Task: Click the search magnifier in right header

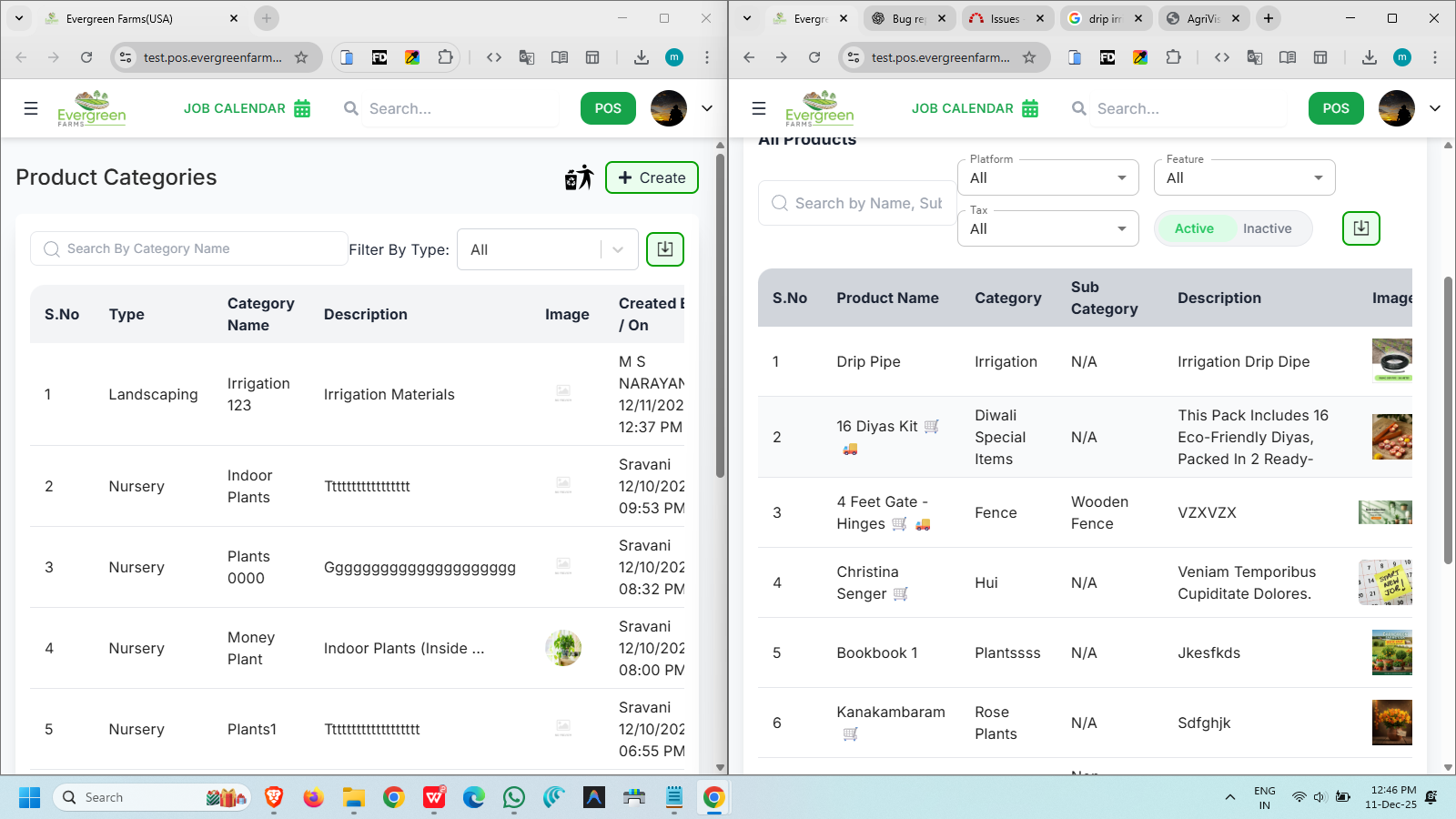Action: (1079, 108)
